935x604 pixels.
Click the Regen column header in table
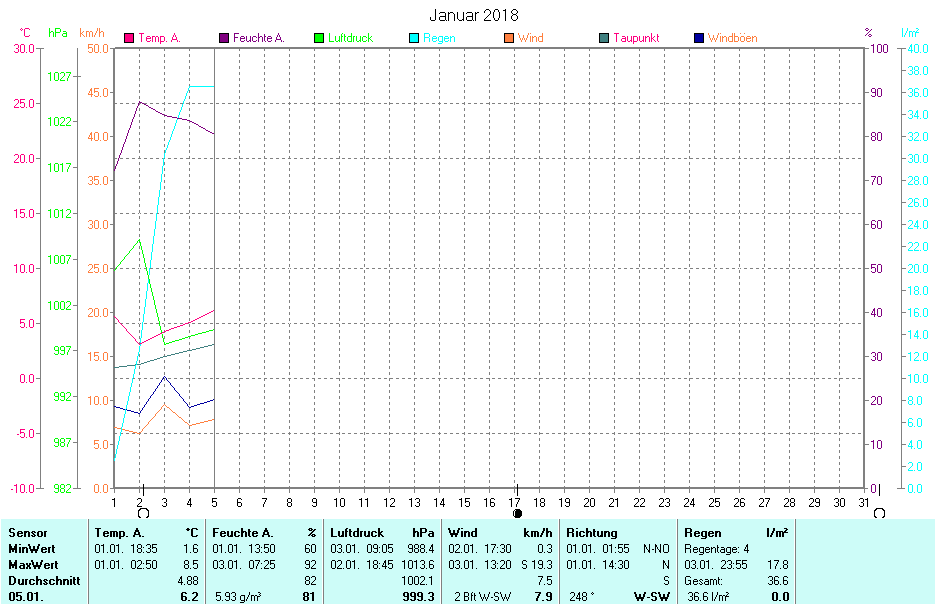pyautogui.click(x=703, y=533)
